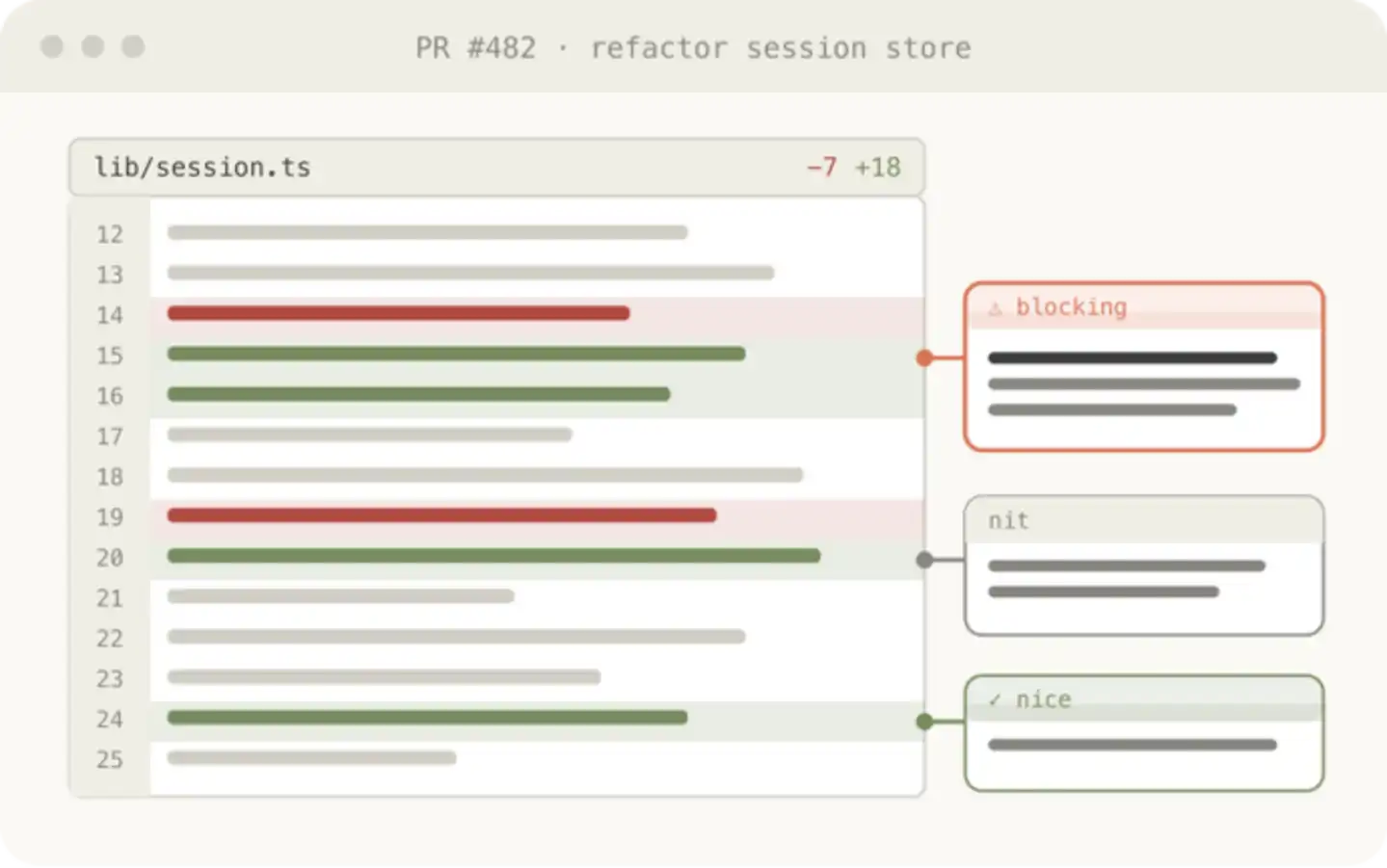Click the third gray window control dot
Viewport: 1387px width, 868px height.
point(133,46)
